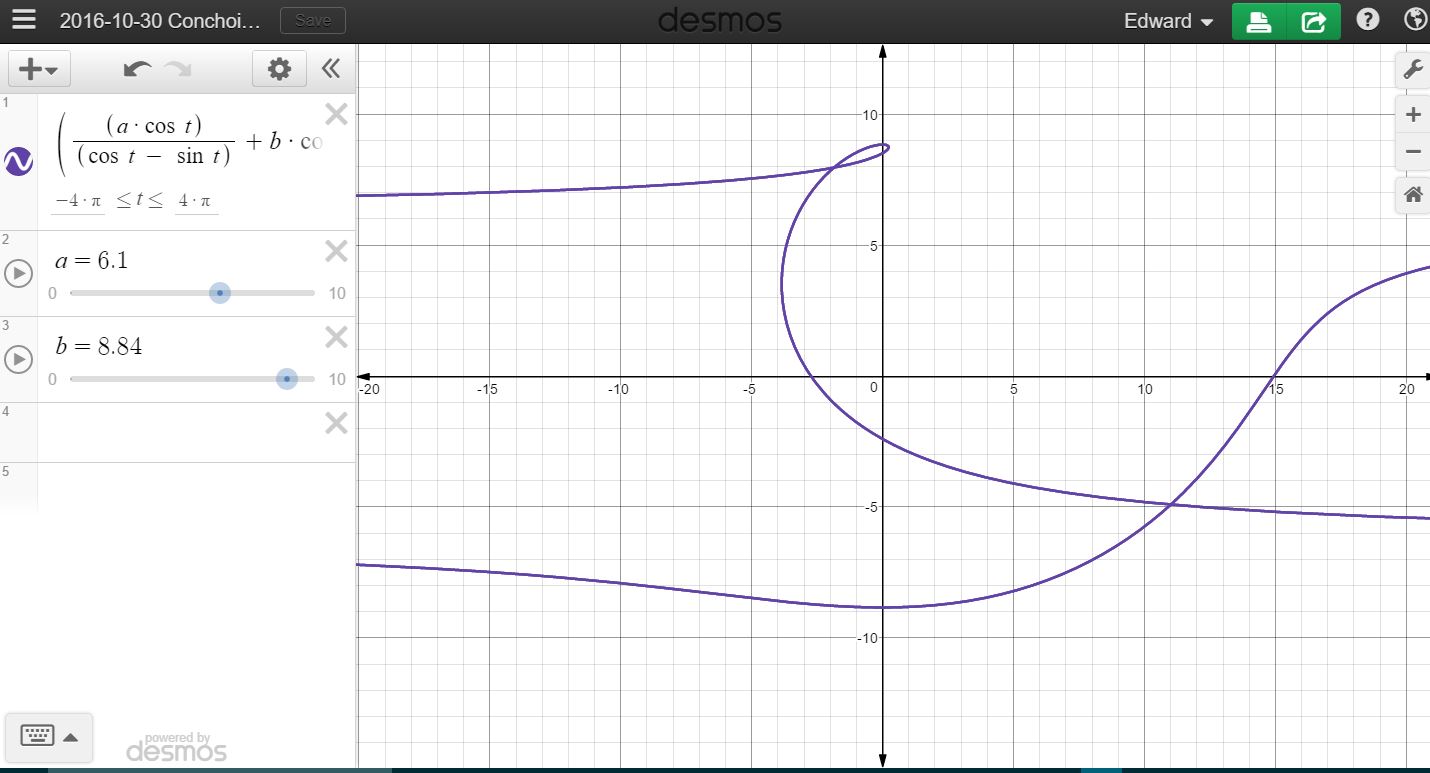The width and height of the screenshot is (1430, 773).
Task: Open the graph settings wrench panel
Action: click(1413, 69)
